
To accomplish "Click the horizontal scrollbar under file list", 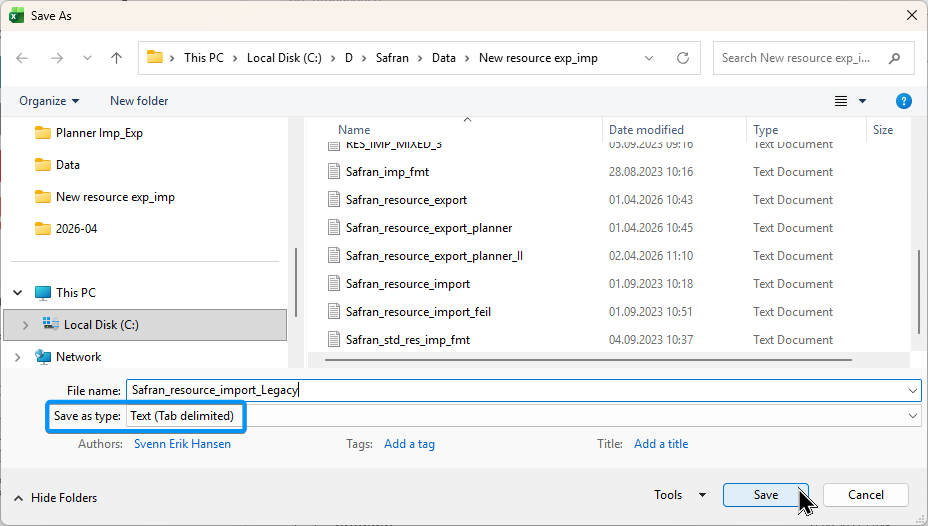I will coord(580,359).
